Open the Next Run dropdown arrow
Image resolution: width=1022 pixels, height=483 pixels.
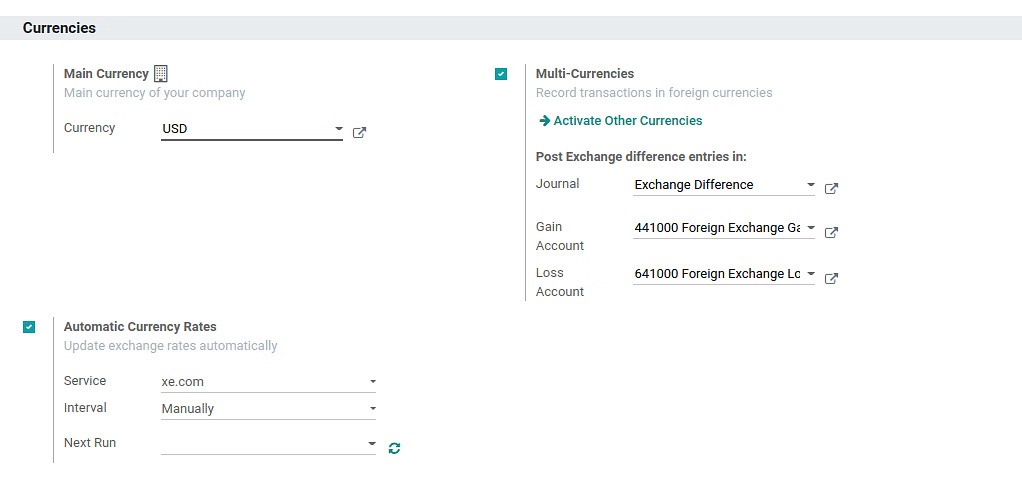(x=371, y=443)
